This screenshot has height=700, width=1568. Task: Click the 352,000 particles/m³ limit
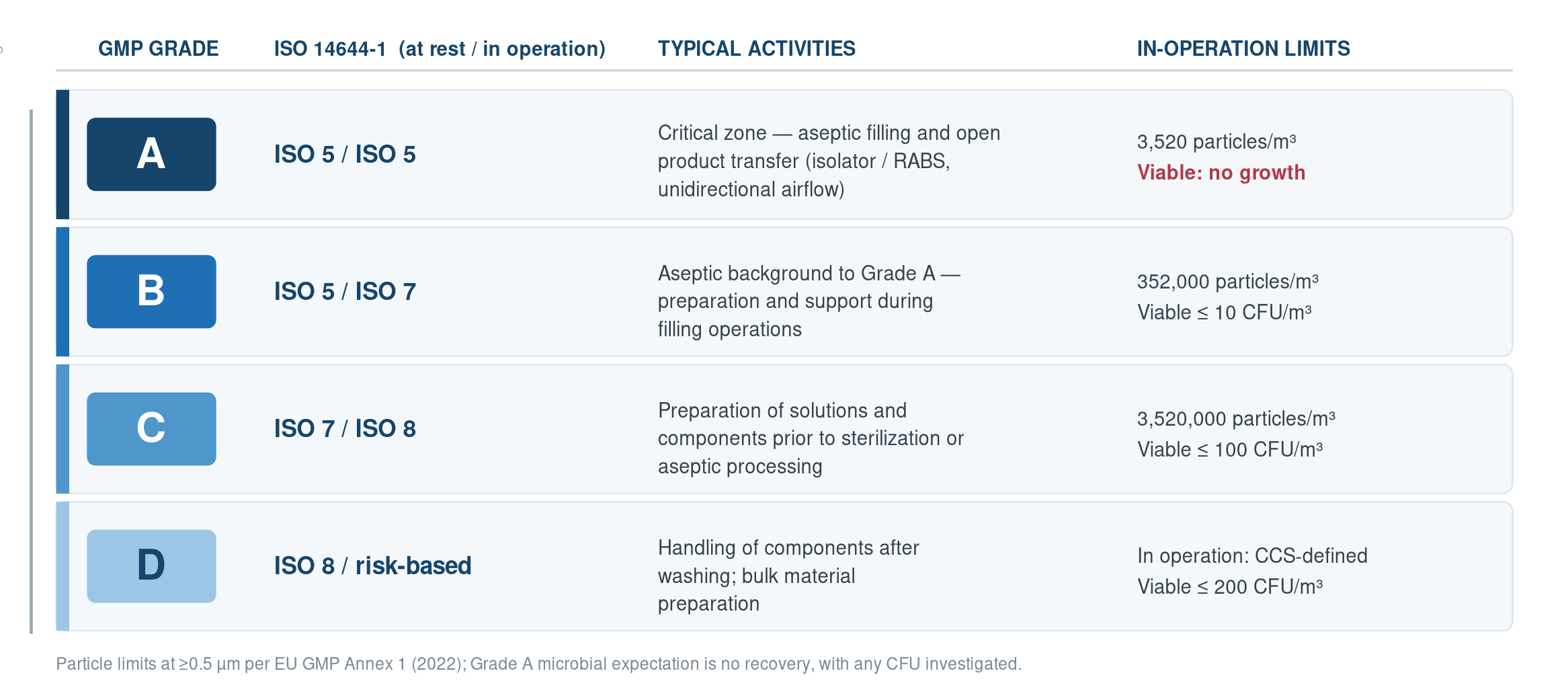(x=1227, y=281)
